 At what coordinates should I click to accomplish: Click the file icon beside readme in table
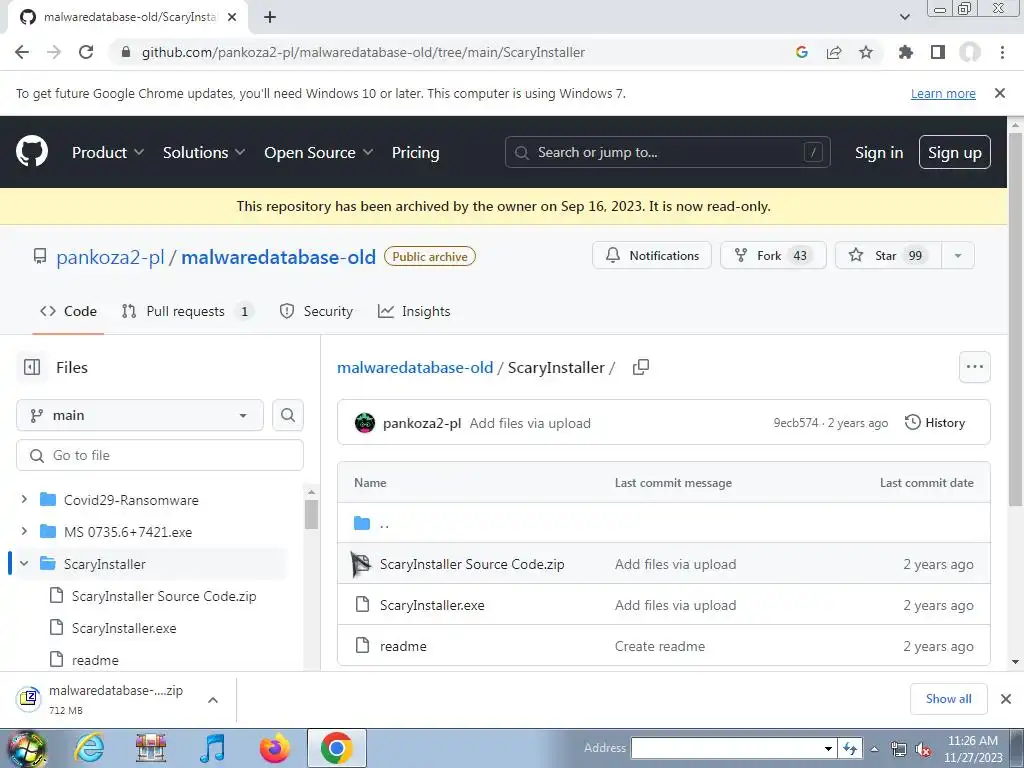(x=362, y=646)
